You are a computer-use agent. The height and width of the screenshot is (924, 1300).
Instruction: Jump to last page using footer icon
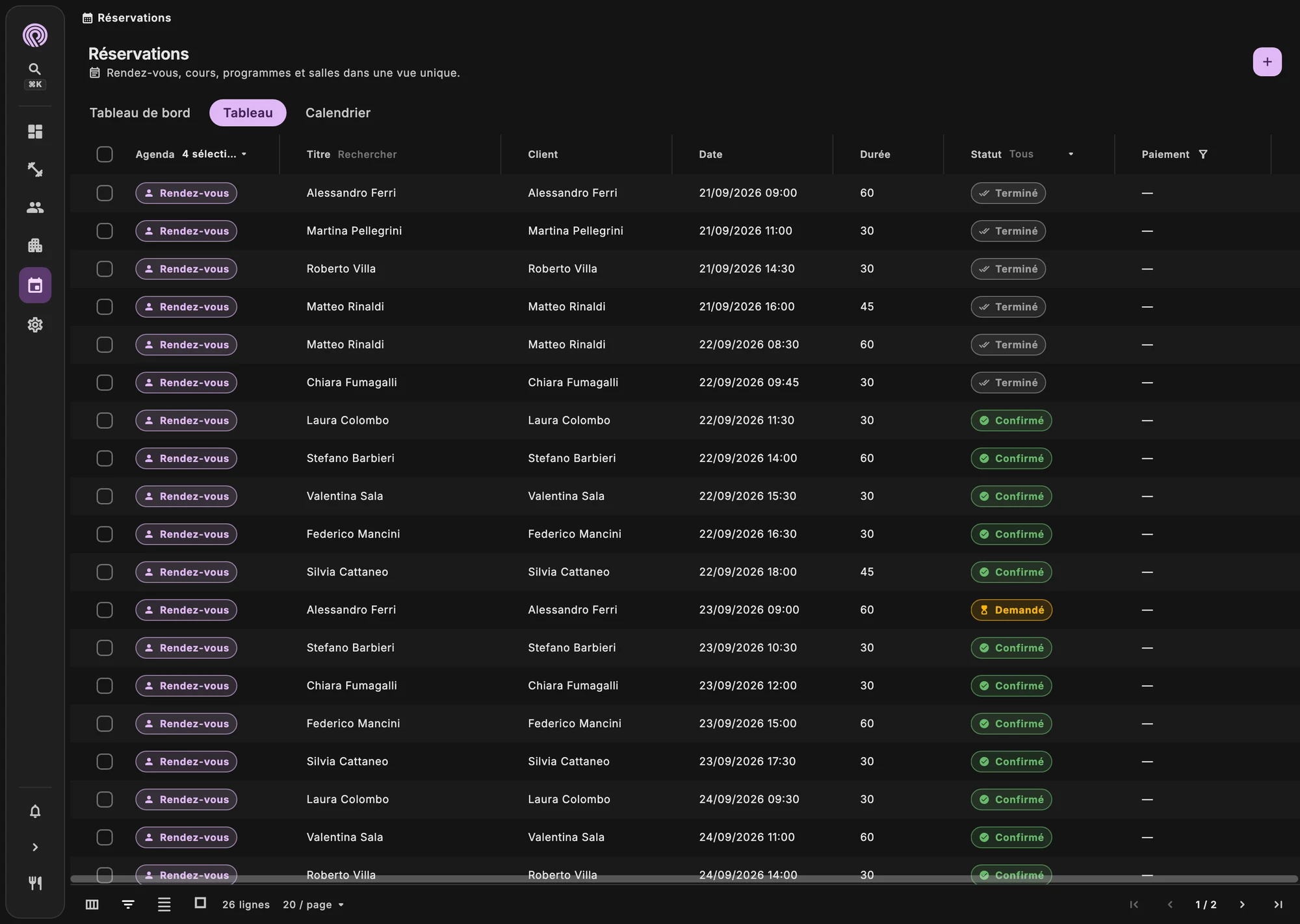point(1278,905)
